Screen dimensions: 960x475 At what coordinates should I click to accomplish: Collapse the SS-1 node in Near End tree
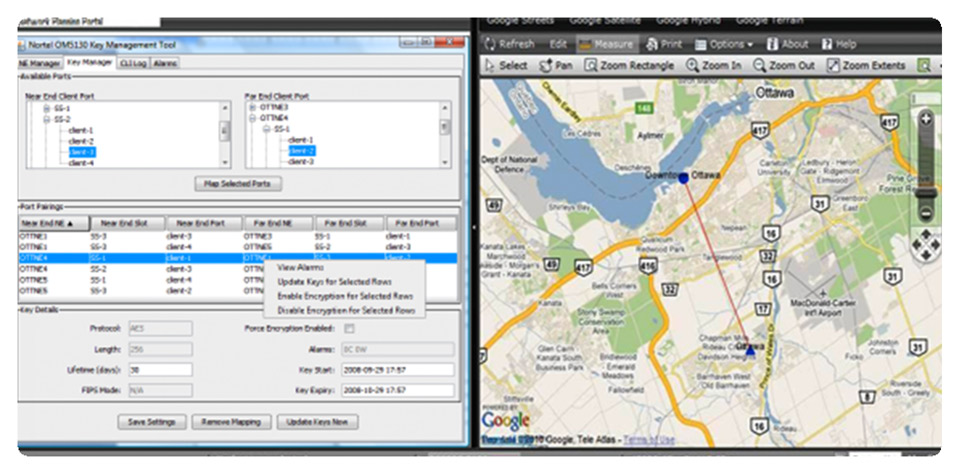coord(46,108)
